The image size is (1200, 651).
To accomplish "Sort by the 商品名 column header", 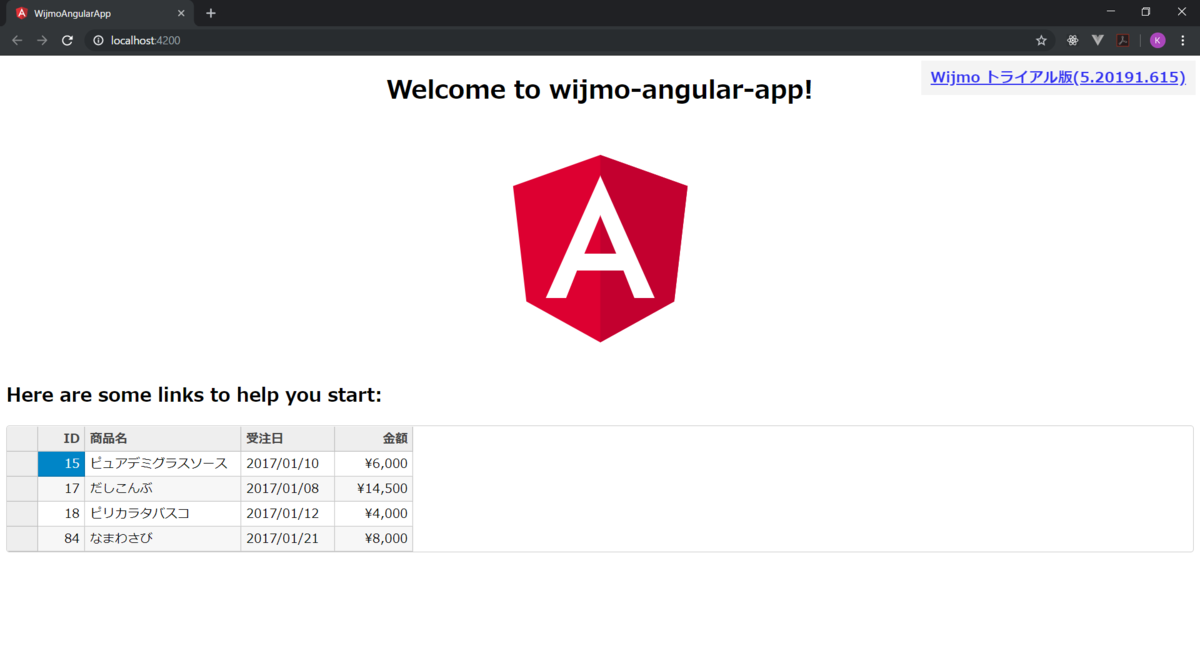I will point(163,438).
